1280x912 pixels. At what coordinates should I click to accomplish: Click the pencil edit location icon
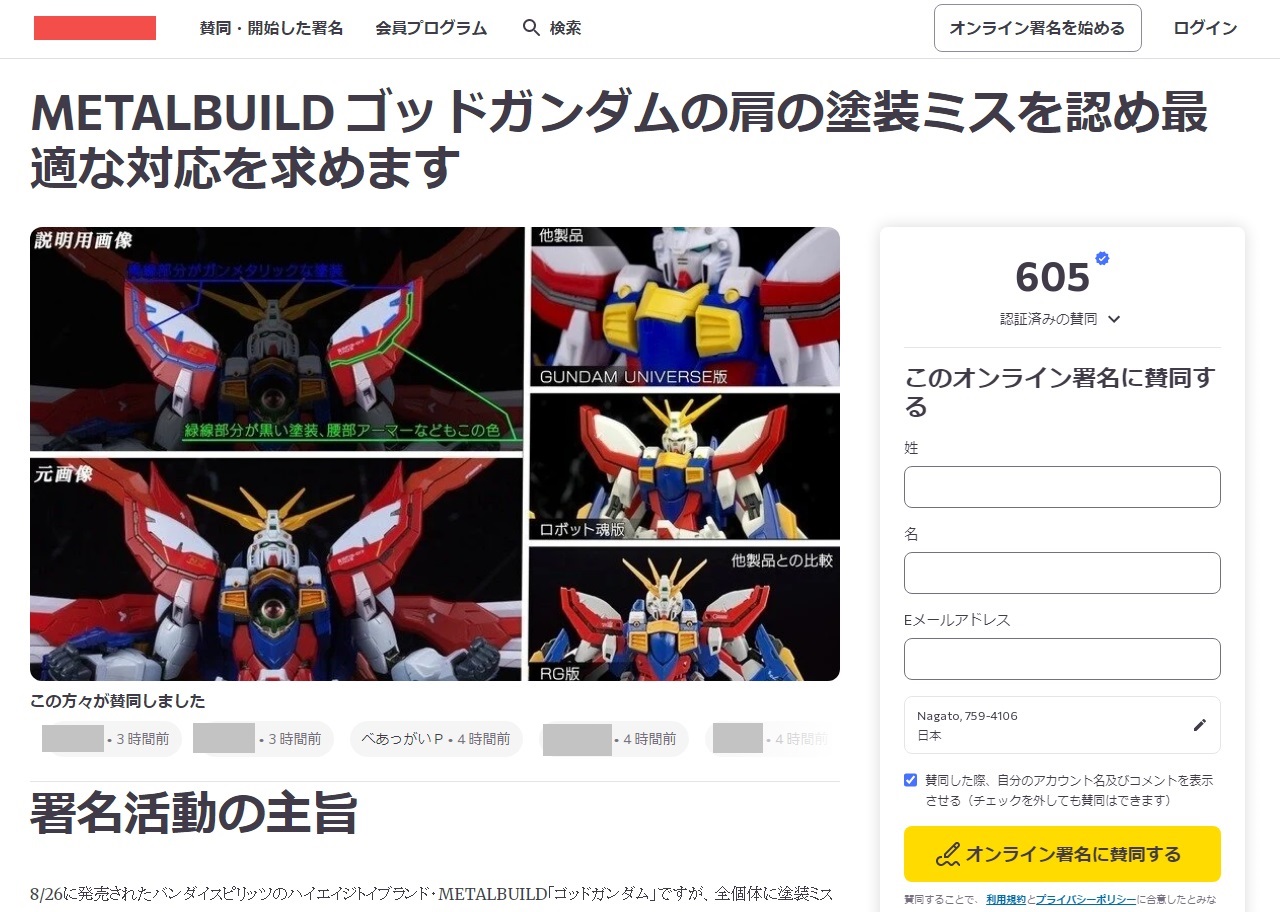pos(1200,725)
